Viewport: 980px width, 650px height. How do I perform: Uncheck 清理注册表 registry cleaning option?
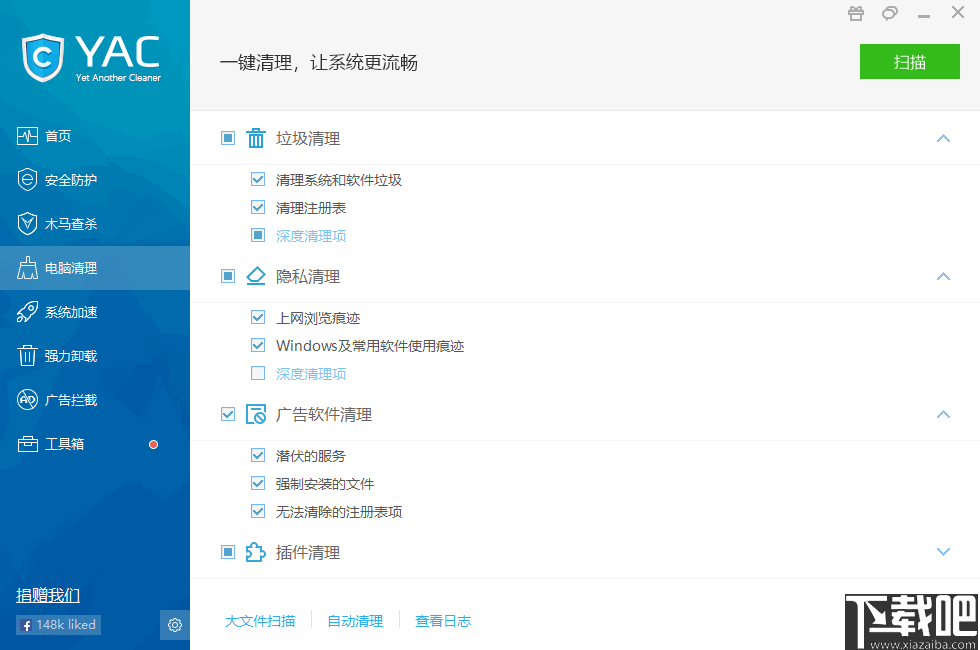[258, 207]
